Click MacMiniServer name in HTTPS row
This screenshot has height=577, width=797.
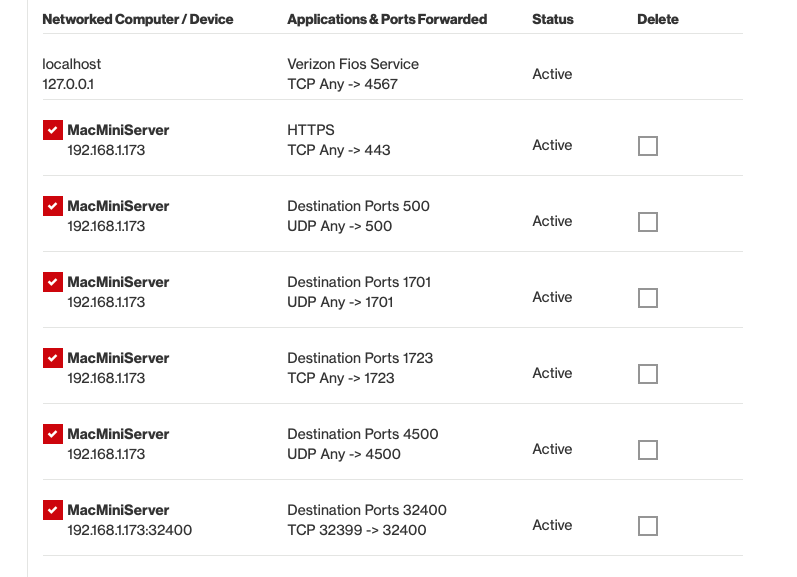pyautogui.click(x=118, y=130)
